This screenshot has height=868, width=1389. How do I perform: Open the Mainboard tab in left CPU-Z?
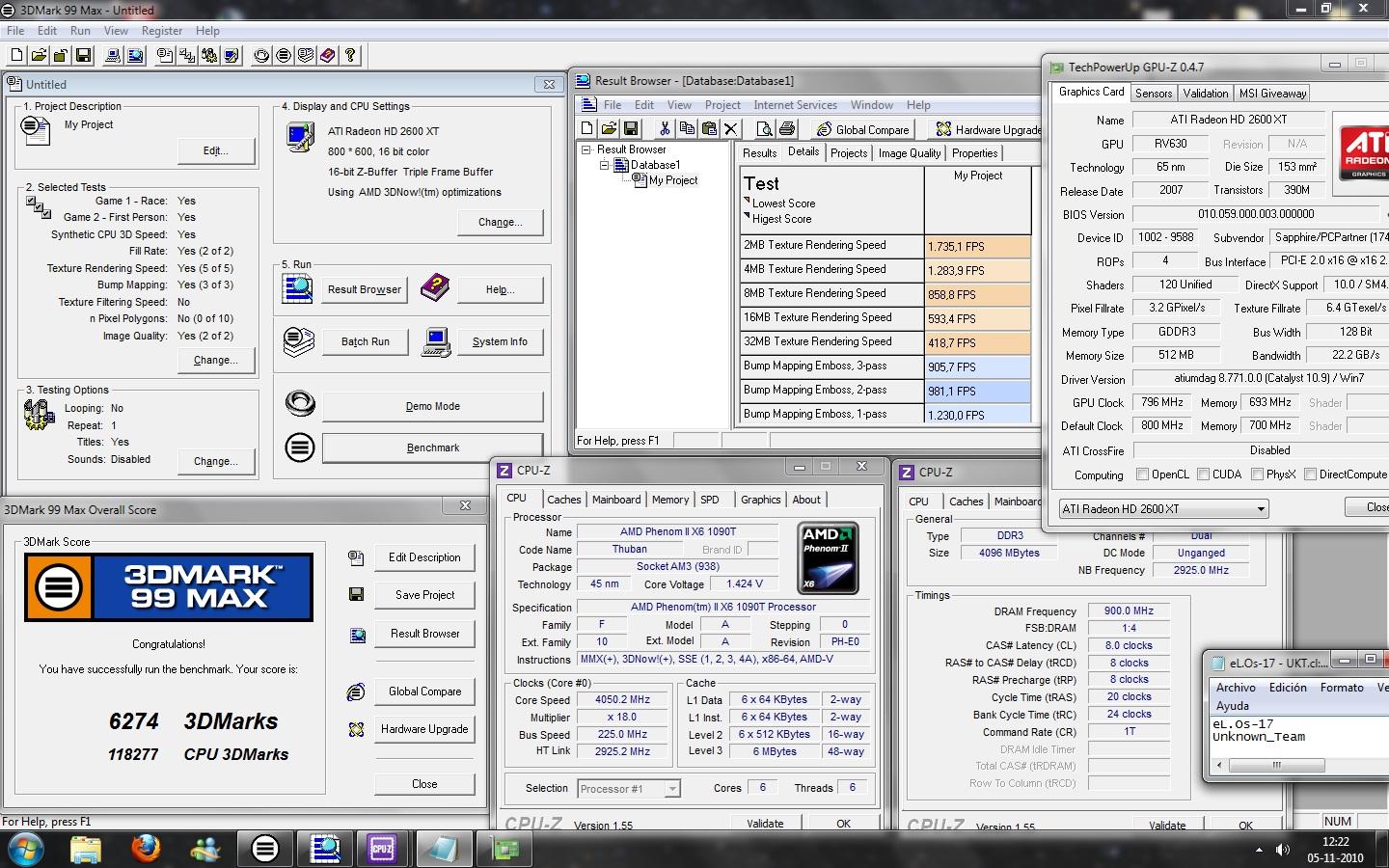coord(616,500)
